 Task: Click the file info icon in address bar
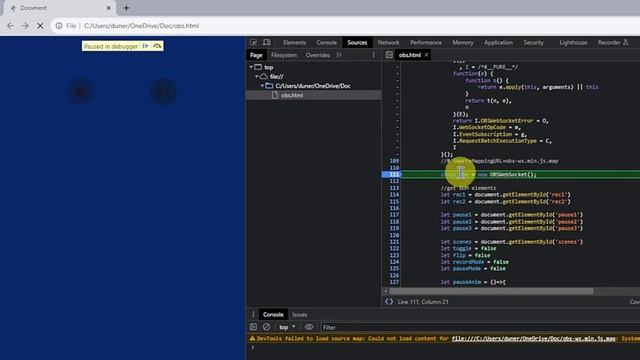click(x=59, y=26)
